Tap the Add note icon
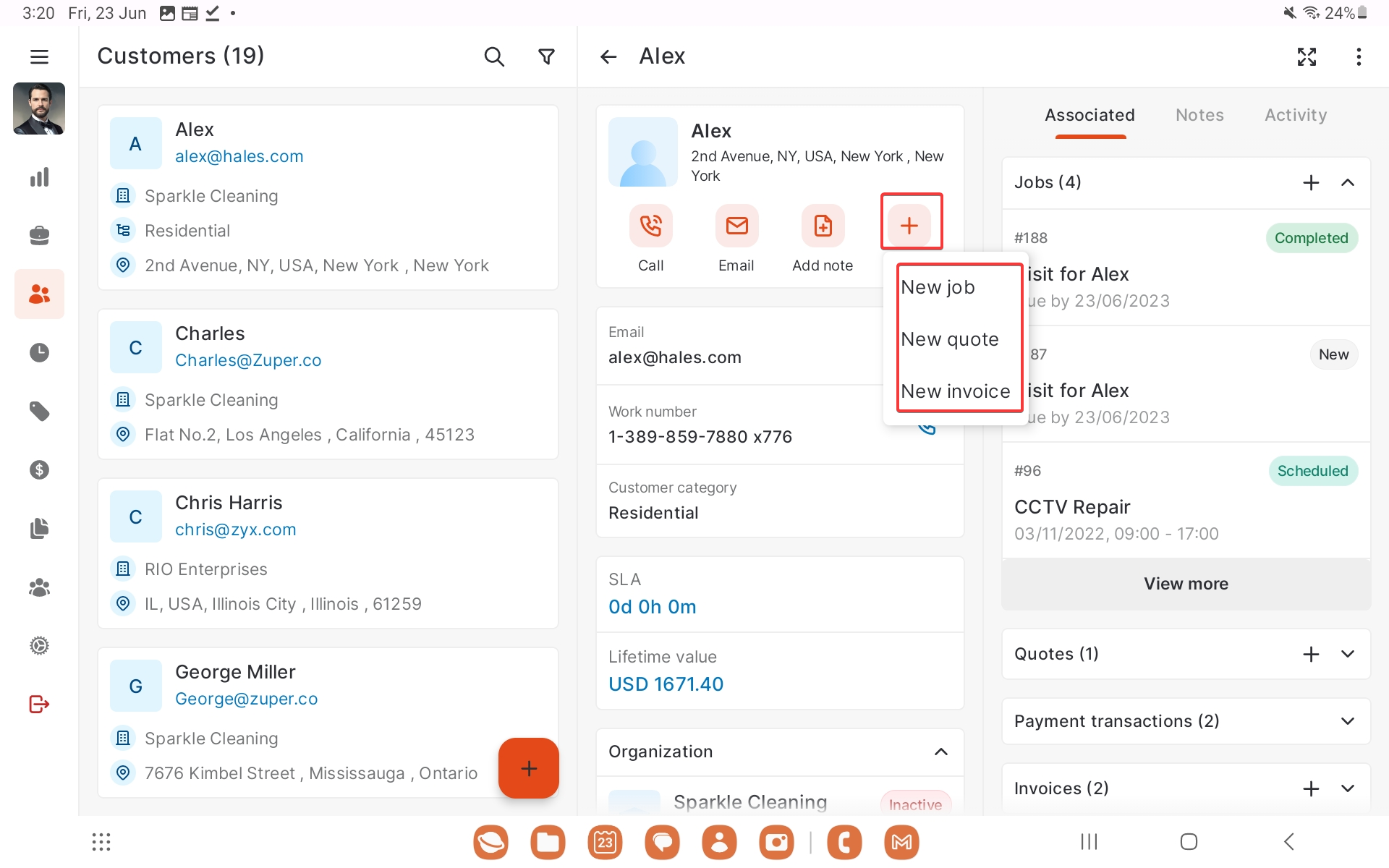Viewport: 1389px width, 868px height. pos(823,226)
